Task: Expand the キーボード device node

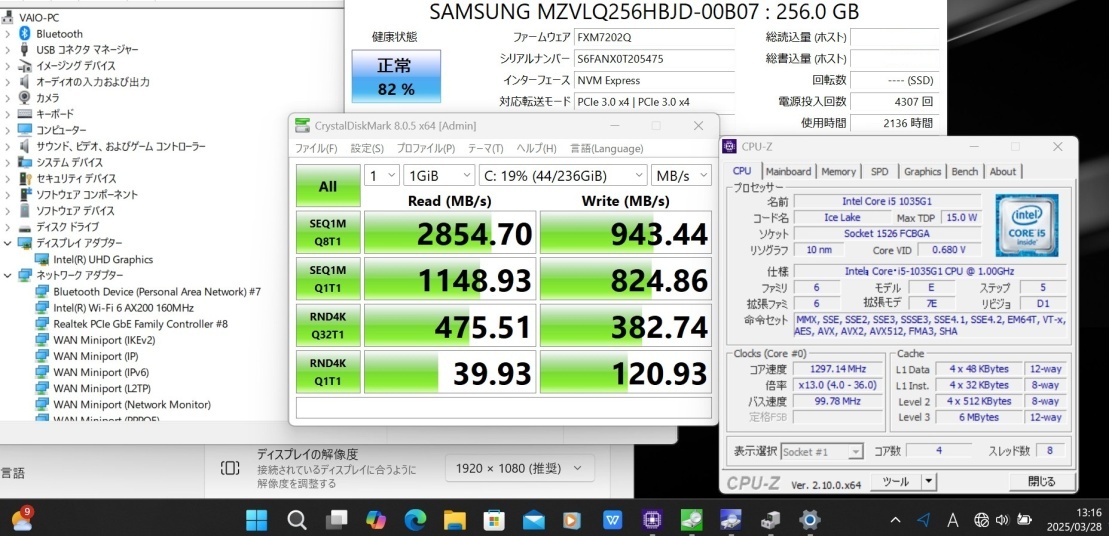Action: [8, 114]
